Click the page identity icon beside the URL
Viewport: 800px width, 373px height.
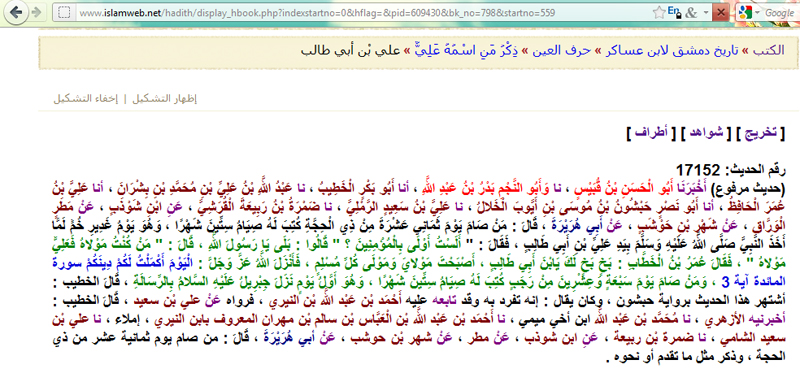pos(64,13)
